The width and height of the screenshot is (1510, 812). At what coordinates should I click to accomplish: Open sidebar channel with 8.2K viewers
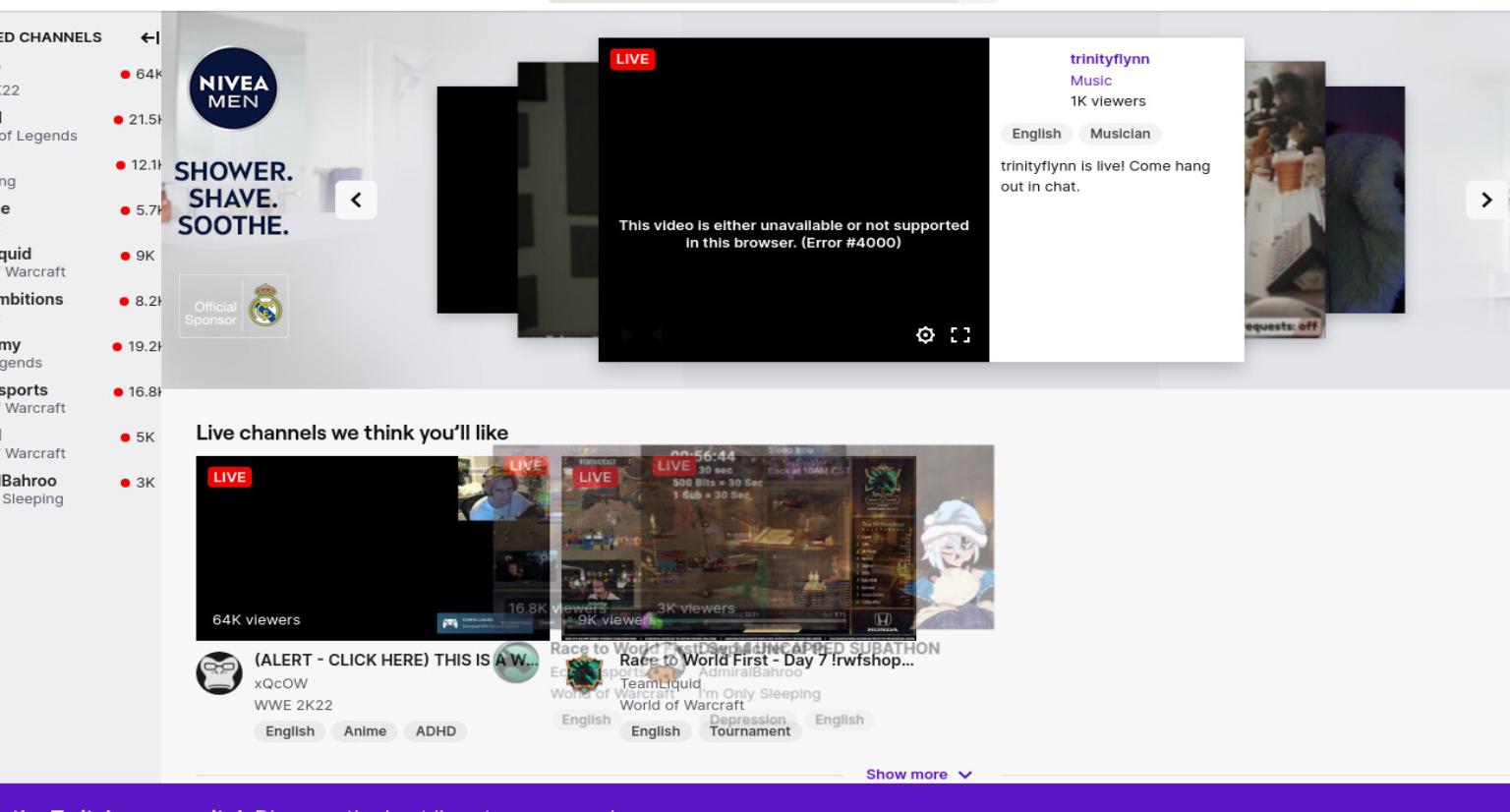point(81,308)
